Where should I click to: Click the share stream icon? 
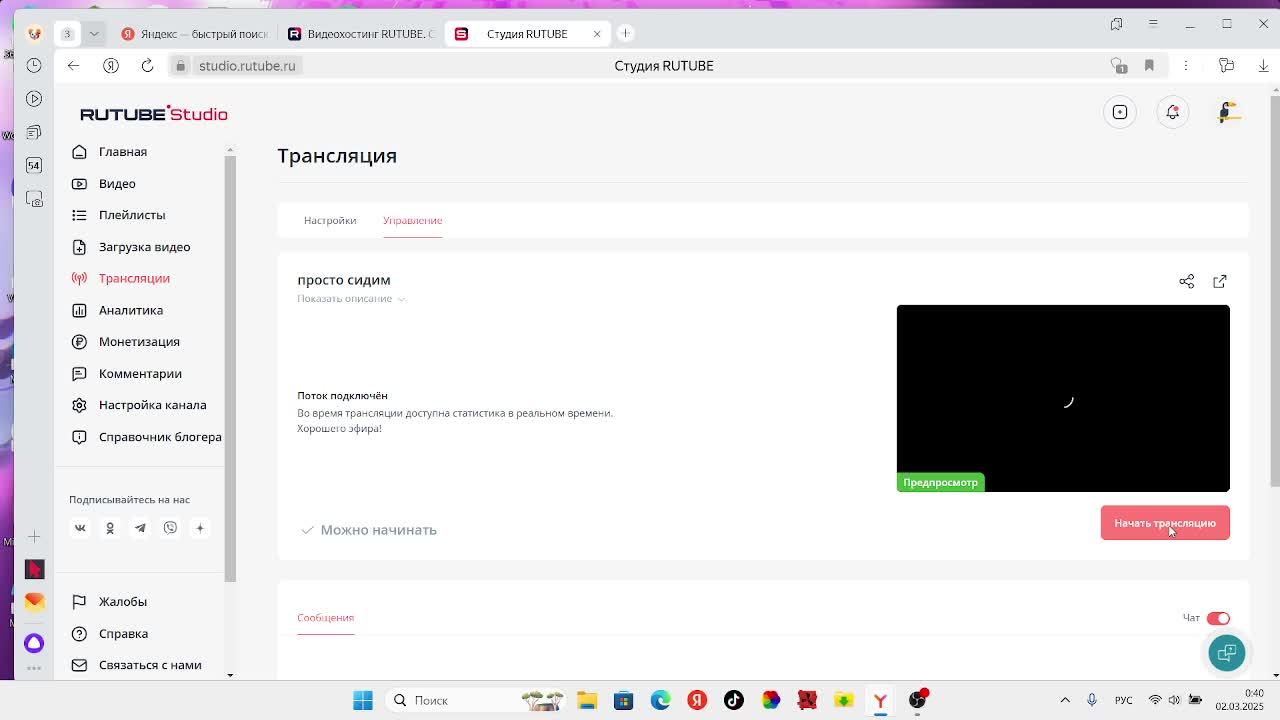(1187, 282)
